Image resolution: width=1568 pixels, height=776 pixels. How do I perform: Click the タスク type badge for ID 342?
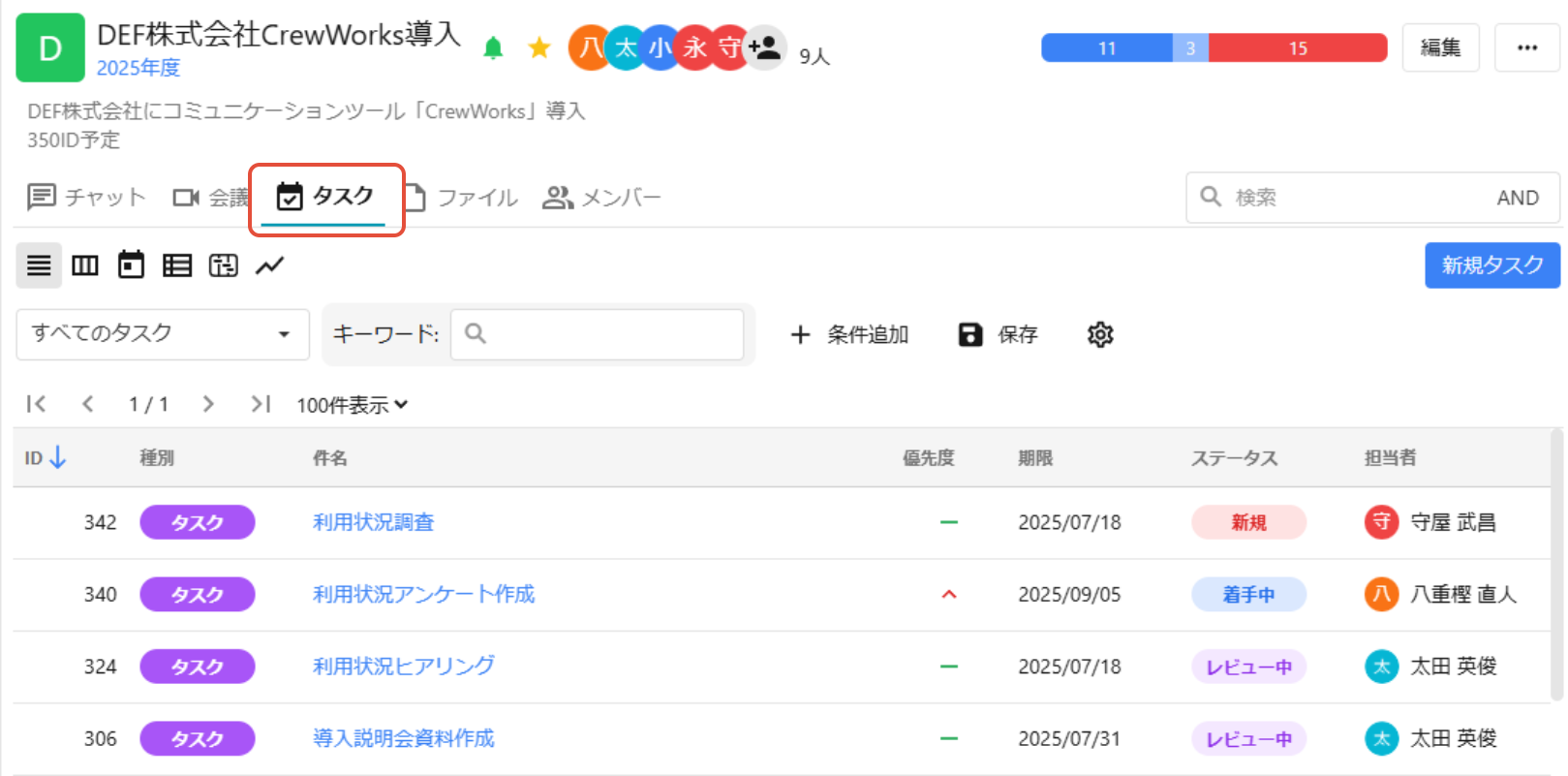tap(198, 523)
